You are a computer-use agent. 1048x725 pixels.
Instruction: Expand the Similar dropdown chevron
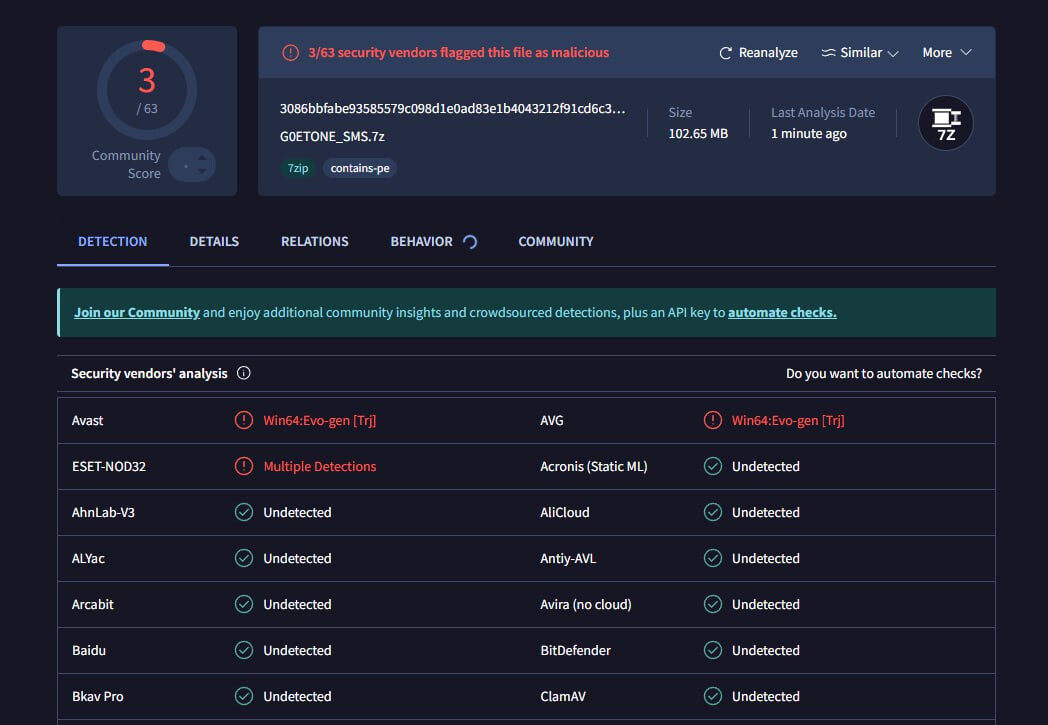893,53
